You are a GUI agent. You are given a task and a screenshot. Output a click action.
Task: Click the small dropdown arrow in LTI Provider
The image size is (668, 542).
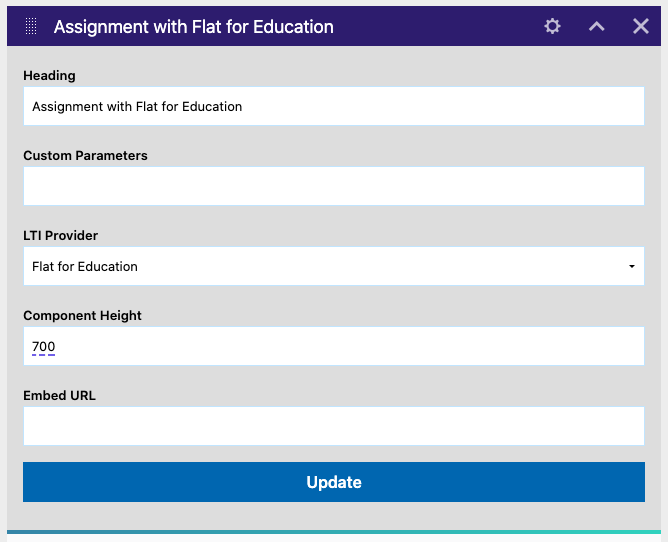631,267
